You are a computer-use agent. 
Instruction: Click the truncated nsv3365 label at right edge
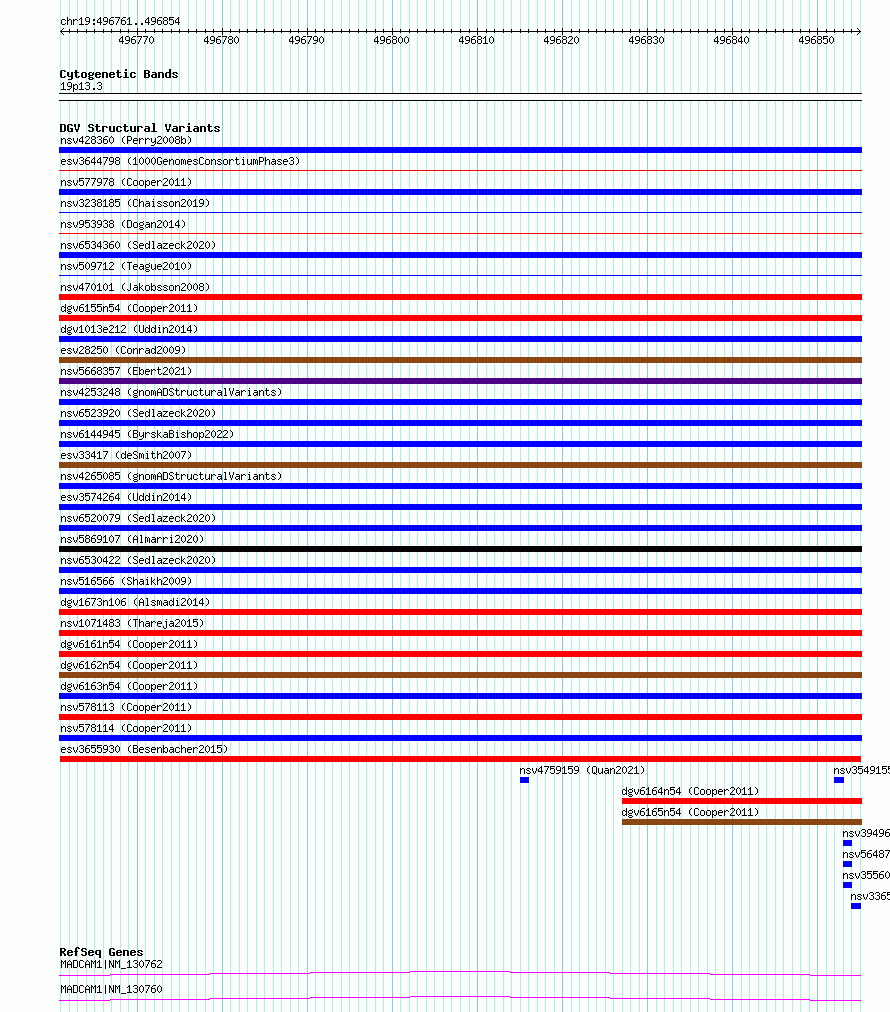pyautogui.click(x=870, y=896)
